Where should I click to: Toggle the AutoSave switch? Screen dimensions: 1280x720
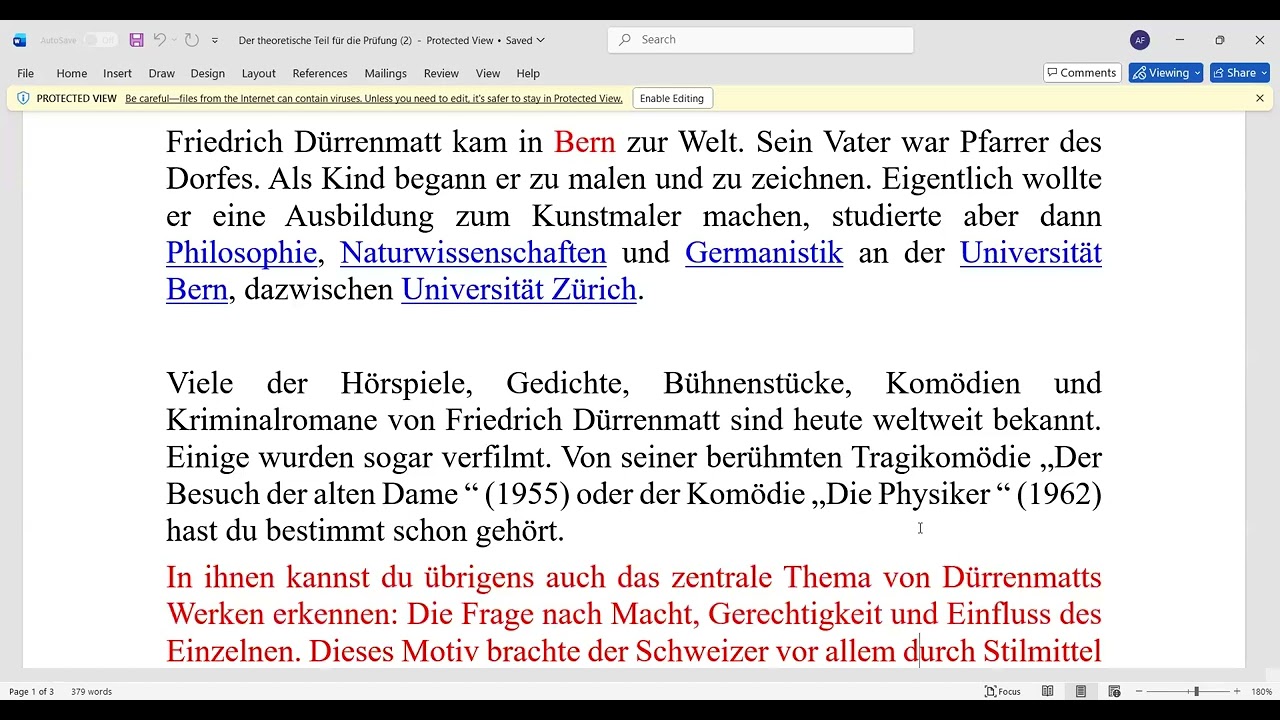[x=100, y=40]
